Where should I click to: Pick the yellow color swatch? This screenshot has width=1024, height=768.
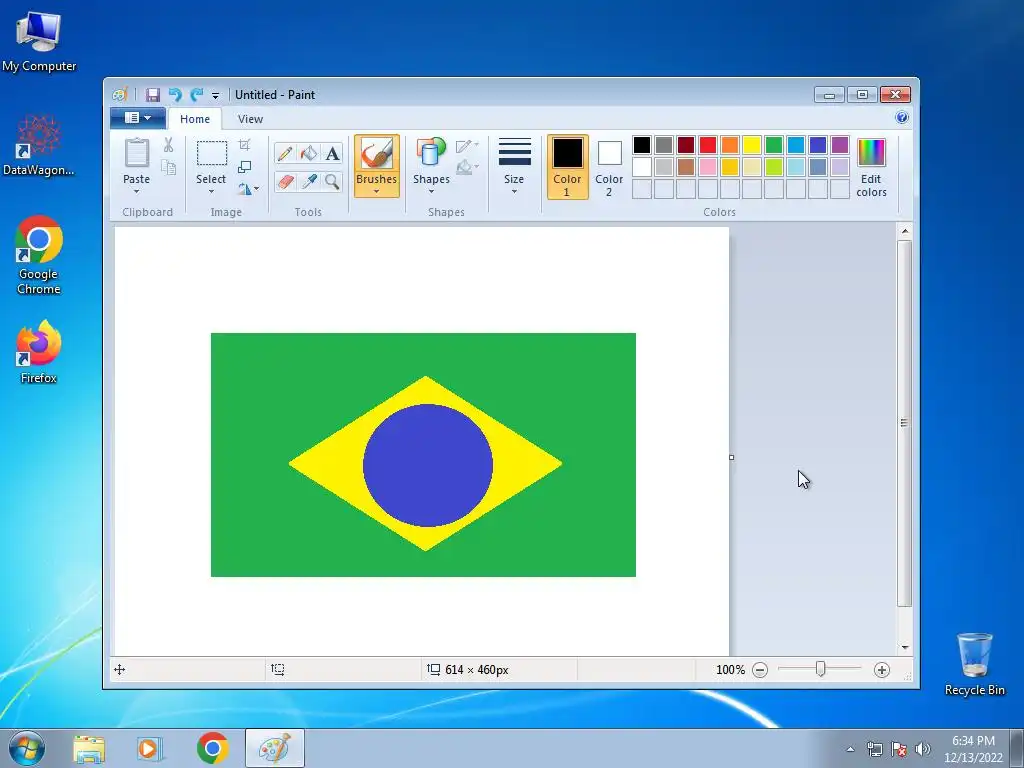pos(752,144)
